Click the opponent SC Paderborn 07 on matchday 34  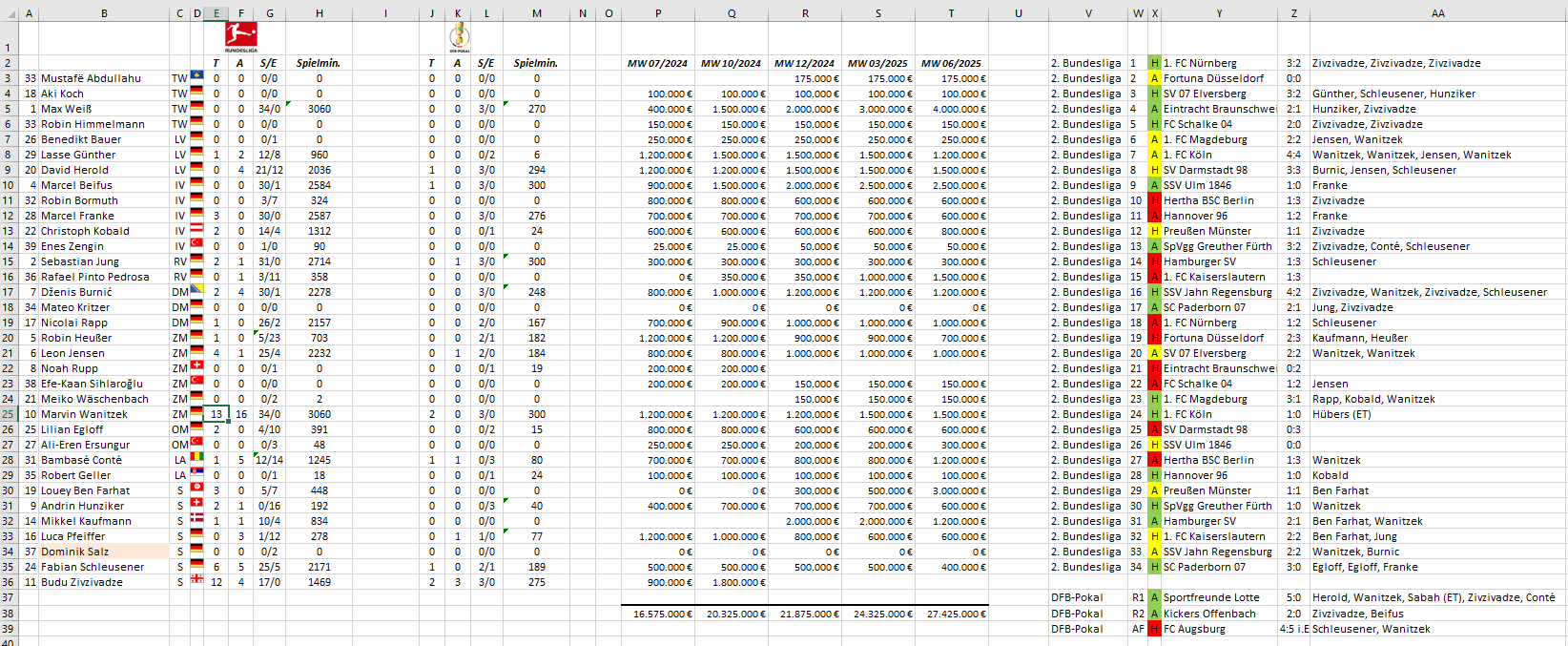pyautogui.click(x=1204, y=567)
